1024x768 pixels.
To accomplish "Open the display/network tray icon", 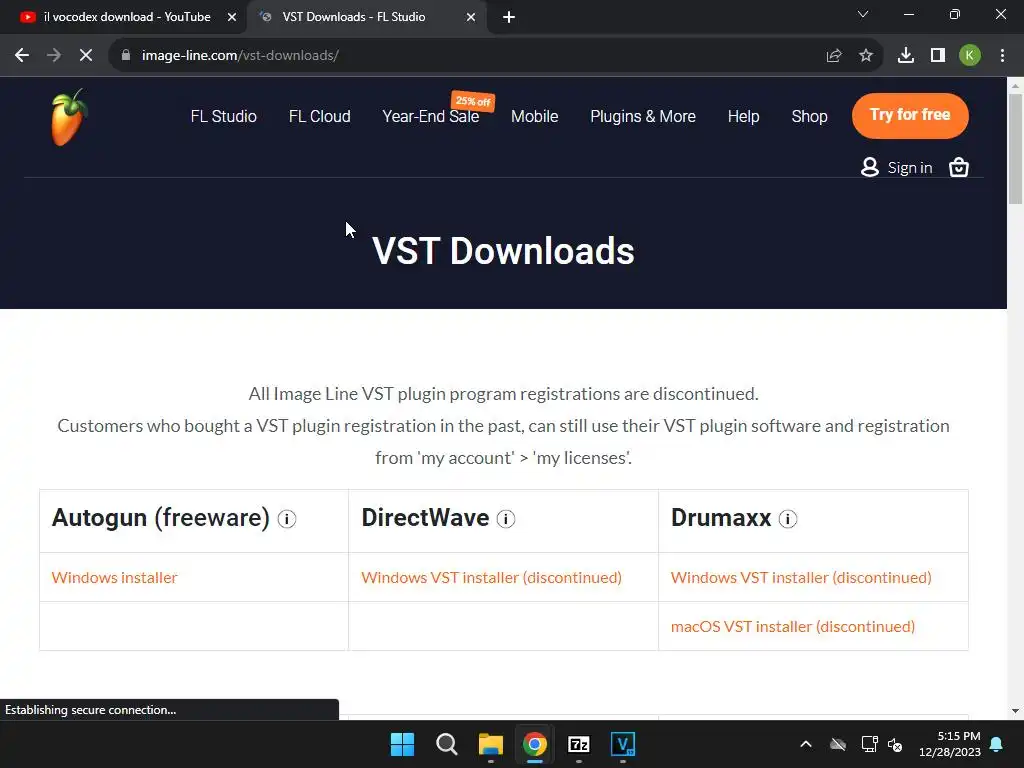I will pos(869,744).
